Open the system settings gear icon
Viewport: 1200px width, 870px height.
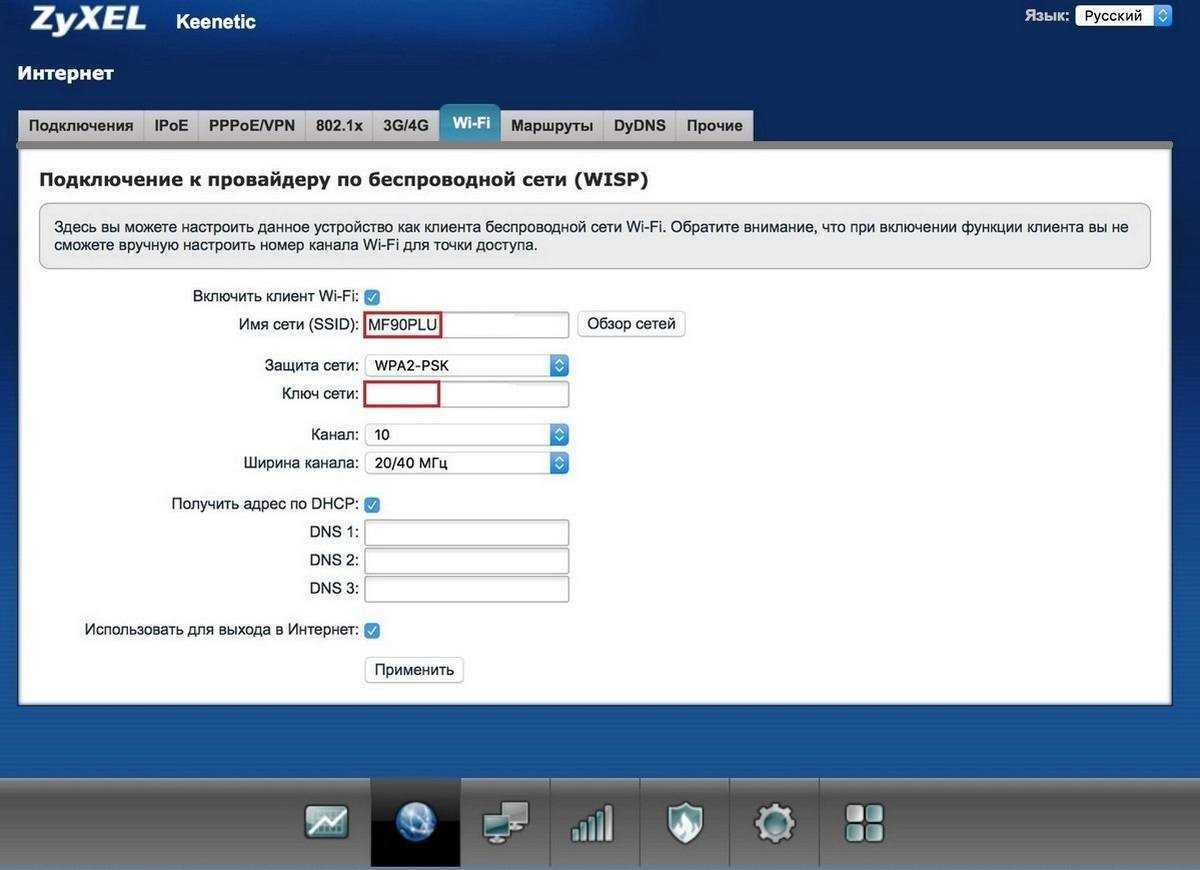point(774,823)
